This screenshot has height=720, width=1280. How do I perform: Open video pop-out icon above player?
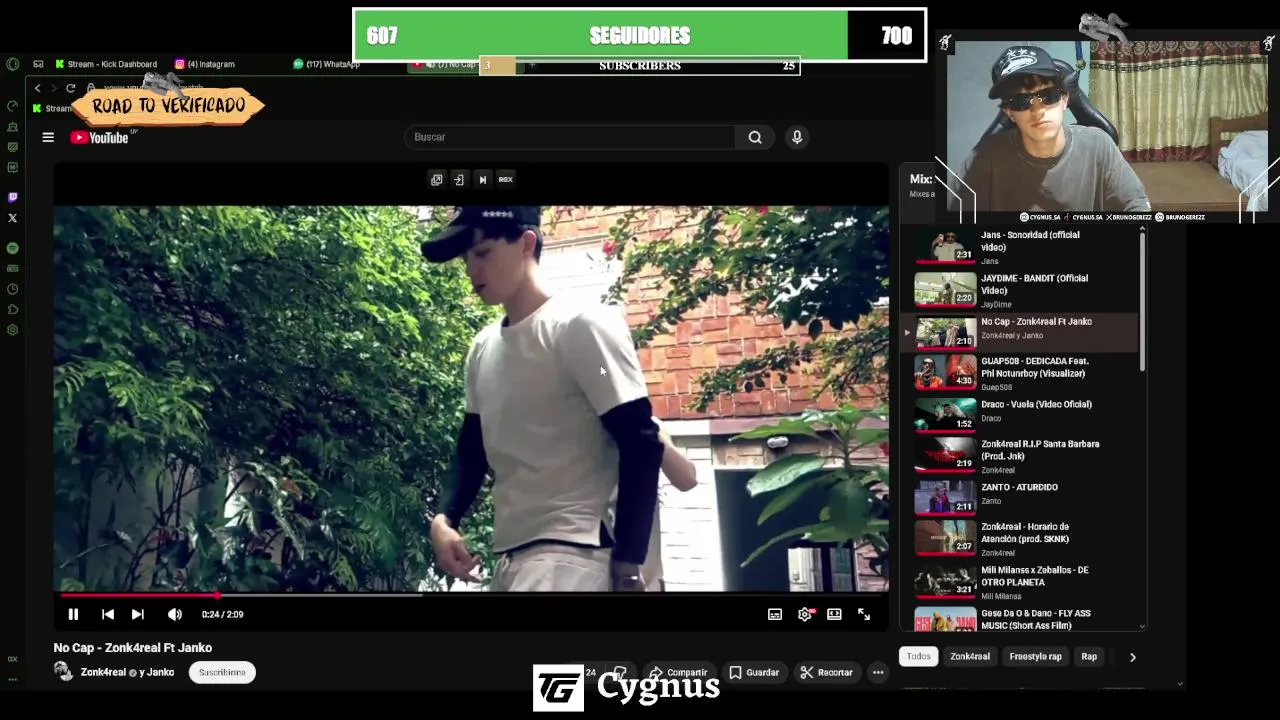click(x=436, y=179)
